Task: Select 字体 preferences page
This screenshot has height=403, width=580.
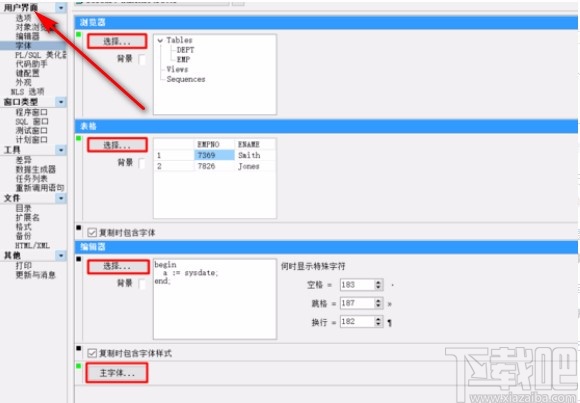Action: (x=23, y=46)
